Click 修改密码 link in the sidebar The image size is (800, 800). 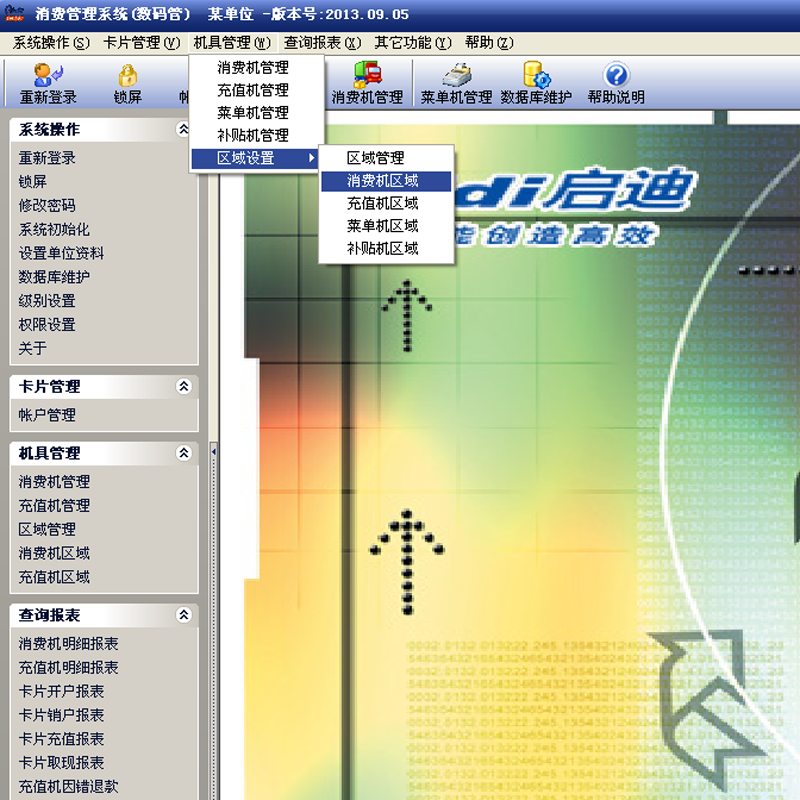click(47, 205)
